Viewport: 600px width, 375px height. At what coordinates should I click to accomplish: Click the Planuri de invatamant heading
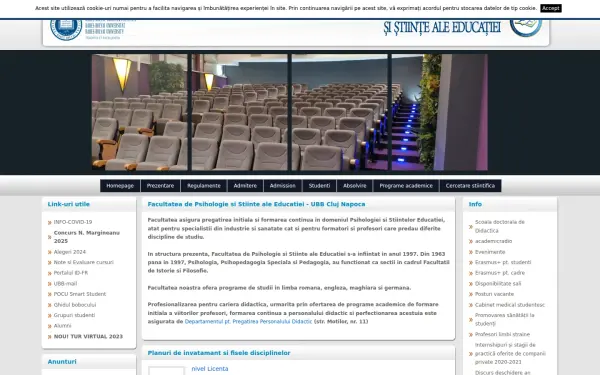[x=219, y=353]
